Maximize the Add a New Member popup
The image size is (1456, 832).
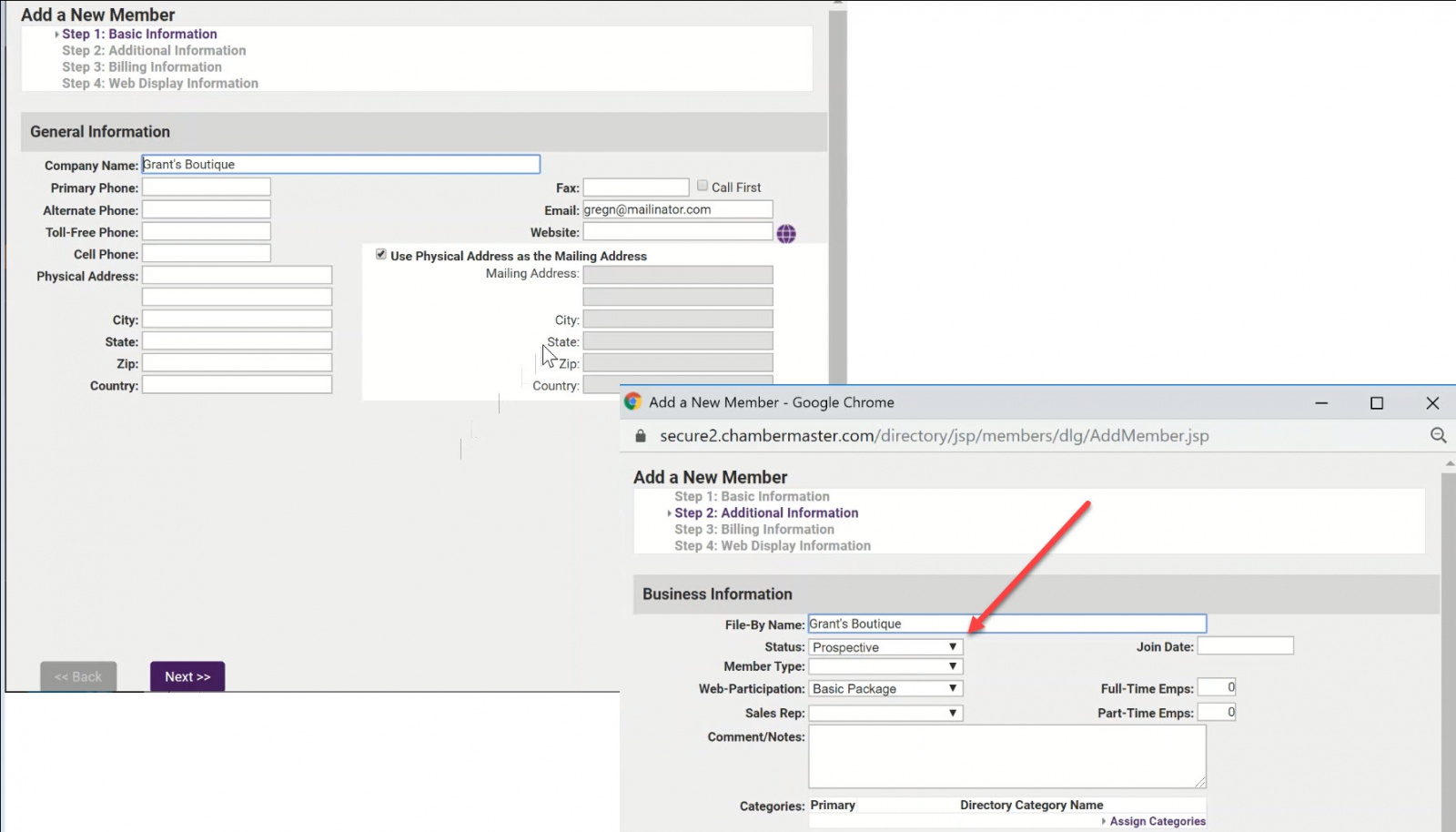pos(1376,403)
